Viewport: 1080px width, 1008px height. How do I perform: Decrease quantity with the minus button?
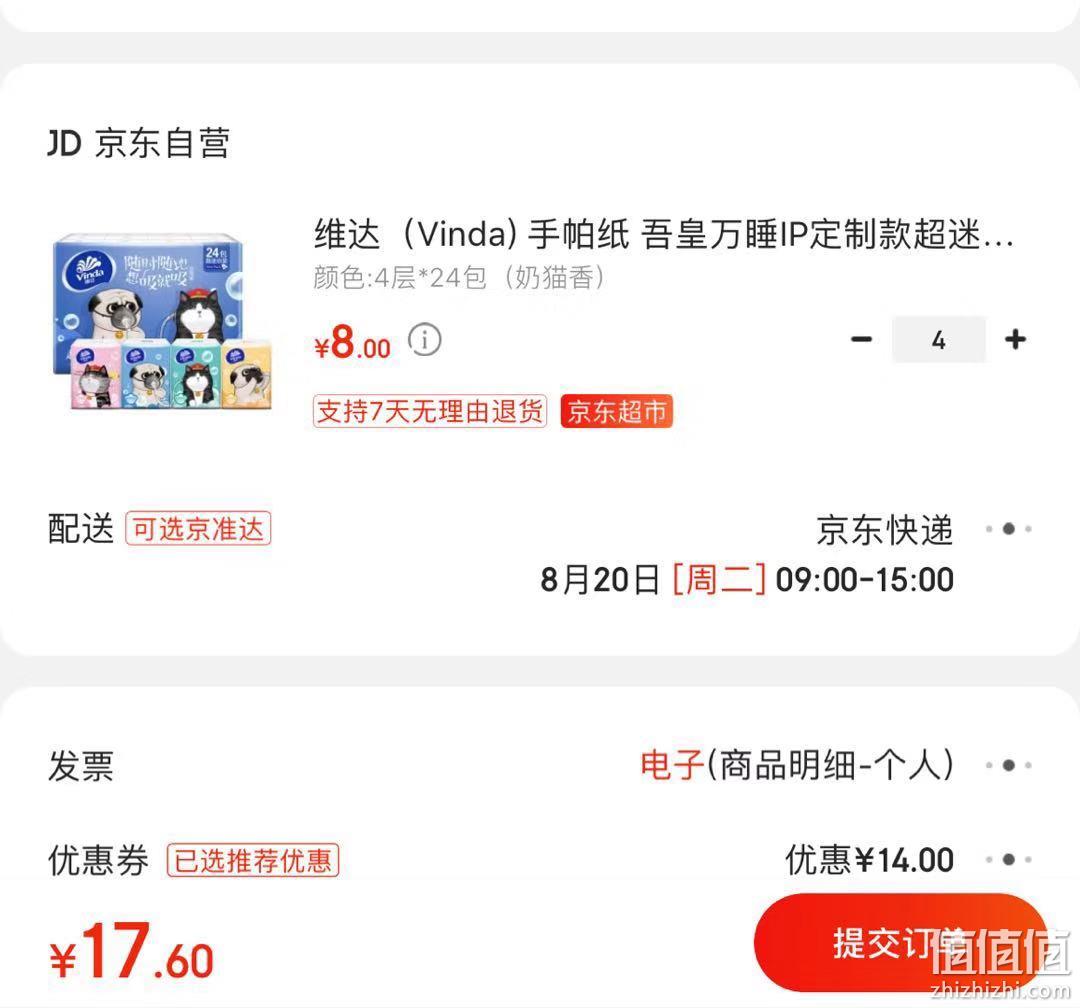861,339
